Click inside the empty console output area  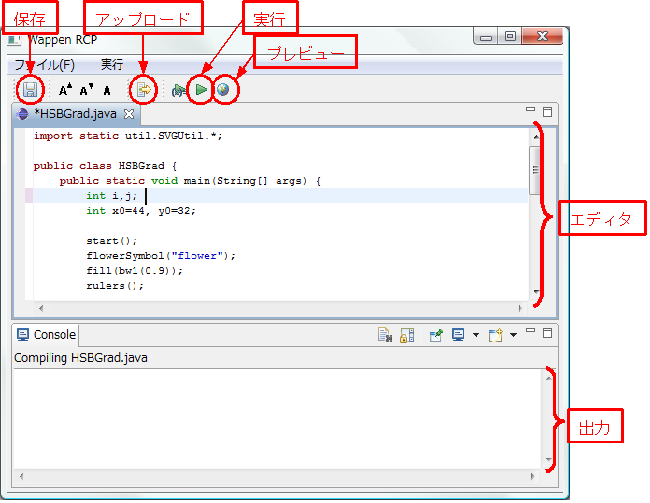tap(278, 419)
